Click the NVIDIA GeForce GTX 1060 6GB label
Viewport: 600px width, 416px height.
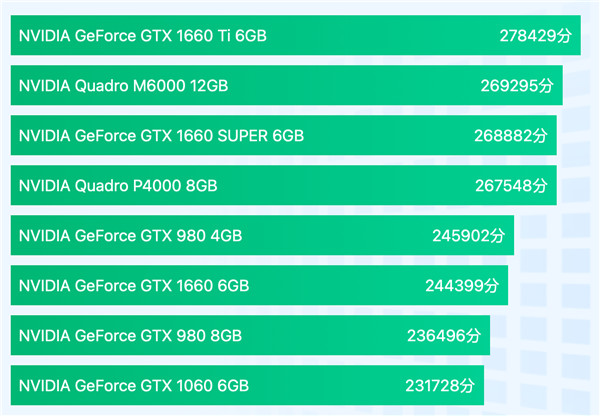click(133, 385)
